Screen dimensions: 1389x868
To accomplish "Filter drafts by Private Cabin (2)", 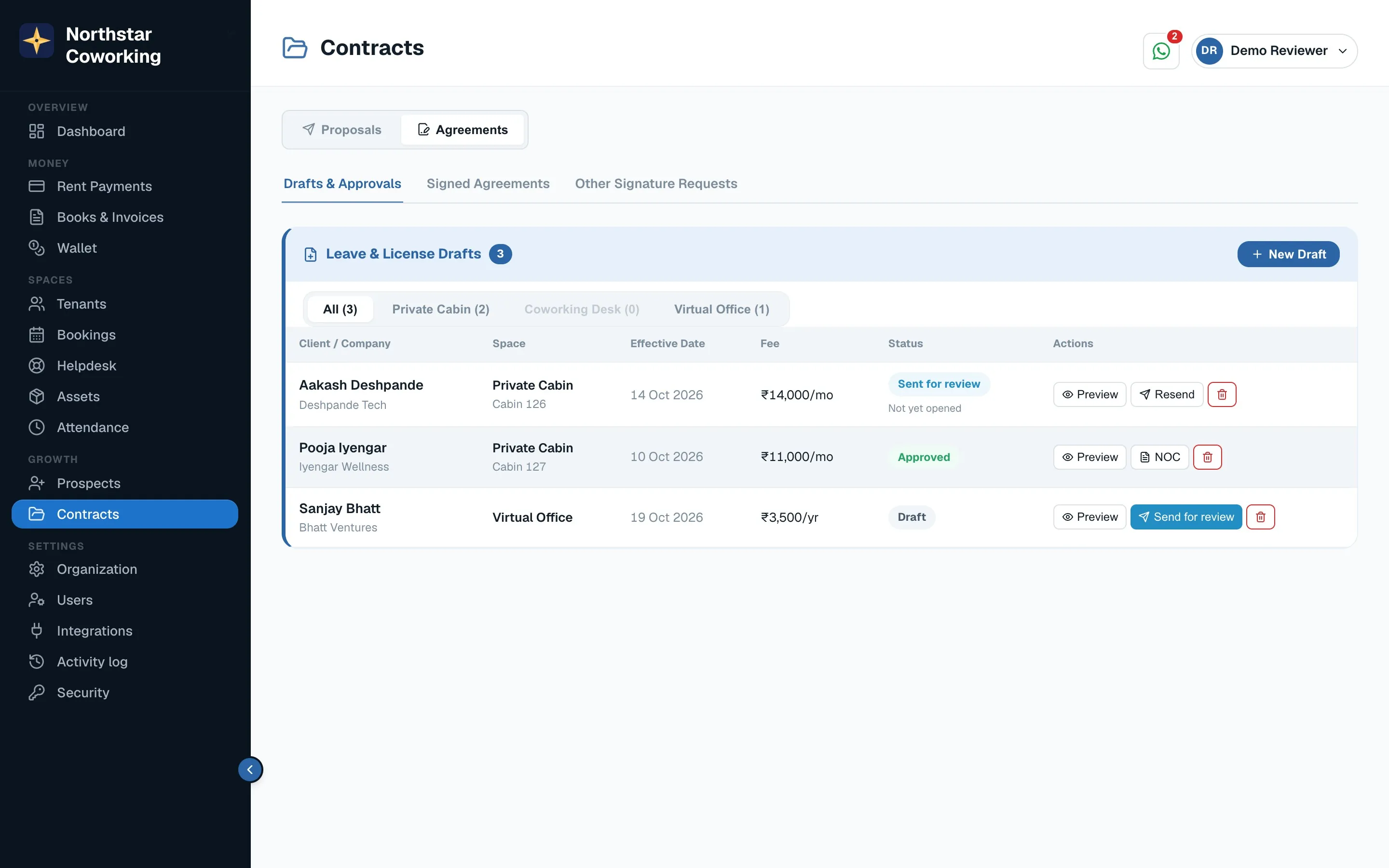I will pos(441,310).
